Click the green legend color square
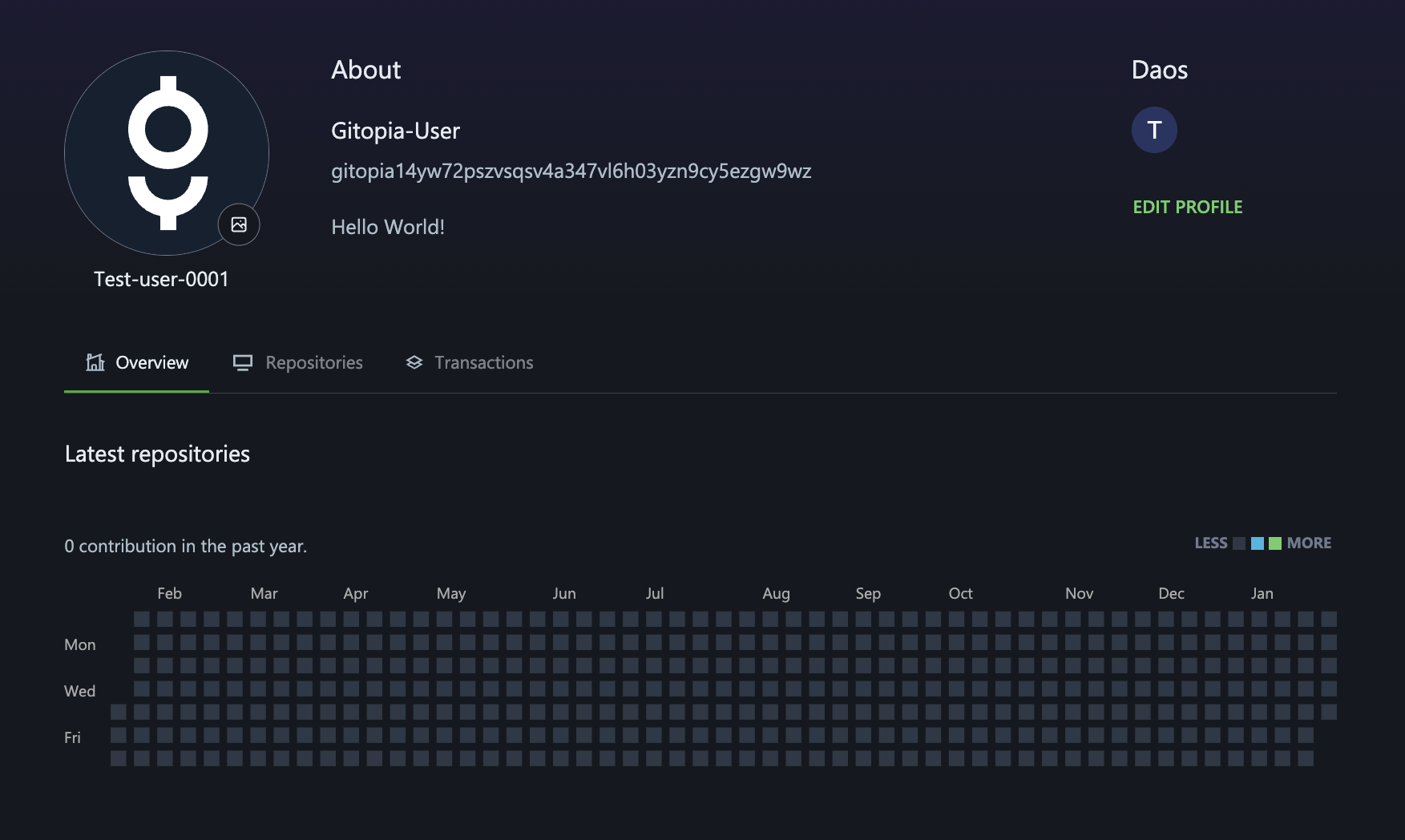The width and height of the screenshot is (1405, 840). 1275,543
